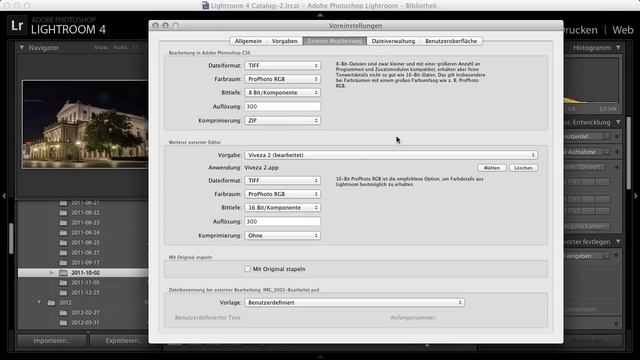Collapse the Histogramm panel triangle

(x=618, y=48)
